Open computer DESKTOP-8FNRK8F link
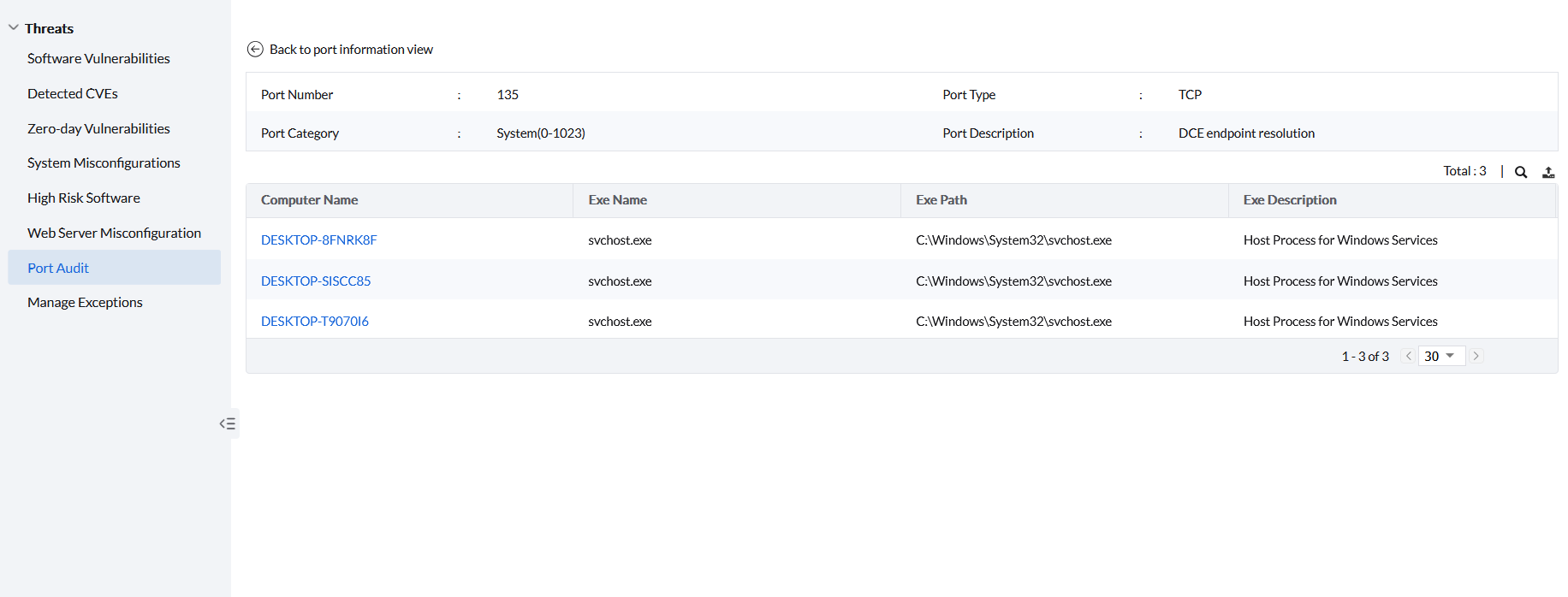Image resolution: width=1568 pixels, height=597 pixels. [x=318, y=240]
